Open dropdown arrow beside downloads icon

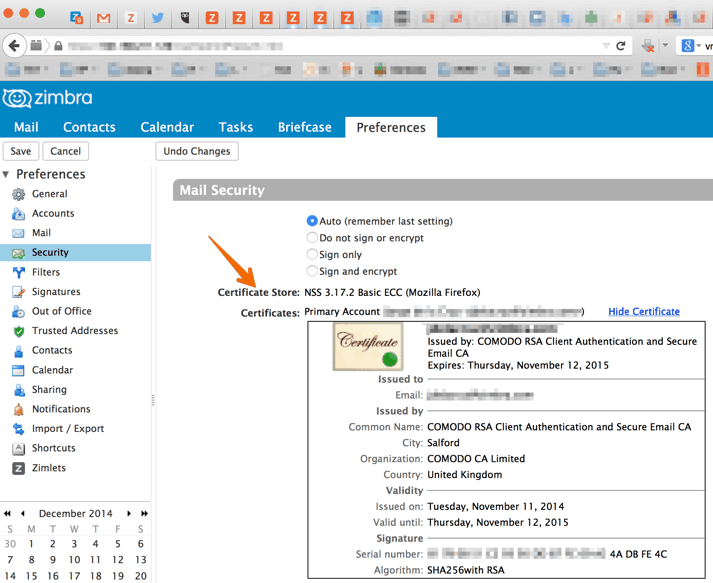tap(665, 45)
